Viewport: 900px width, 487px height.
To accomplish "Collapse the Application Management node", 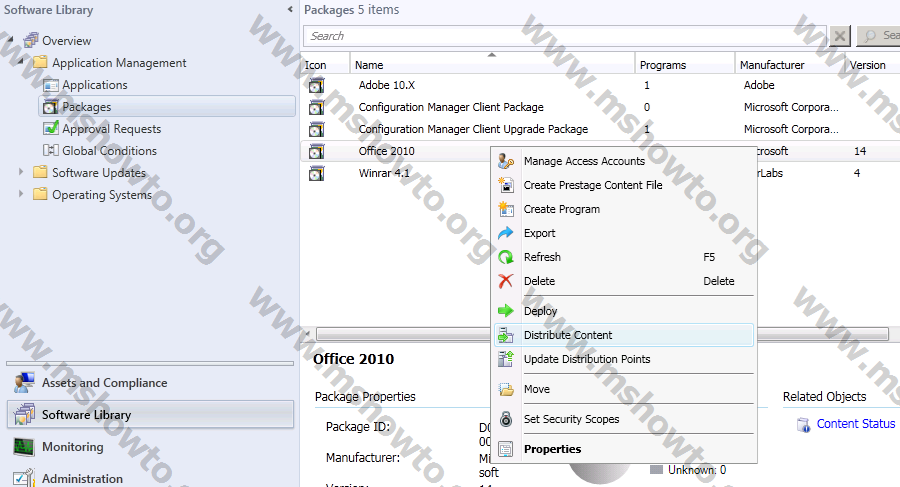I will point(21,60).
